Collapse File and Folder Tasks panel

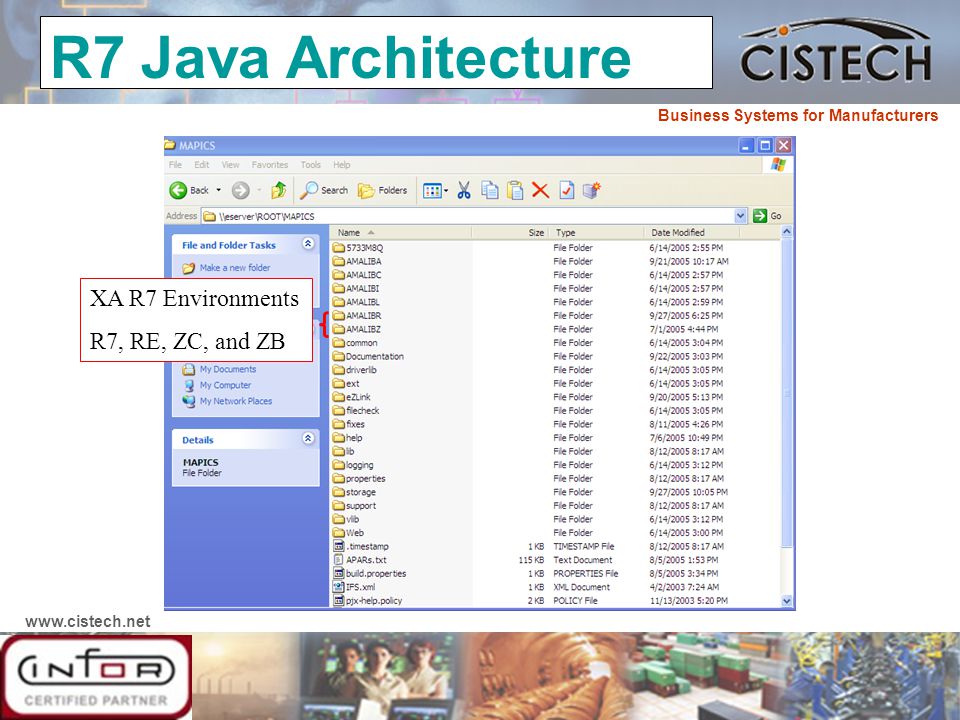pos(308,244)
